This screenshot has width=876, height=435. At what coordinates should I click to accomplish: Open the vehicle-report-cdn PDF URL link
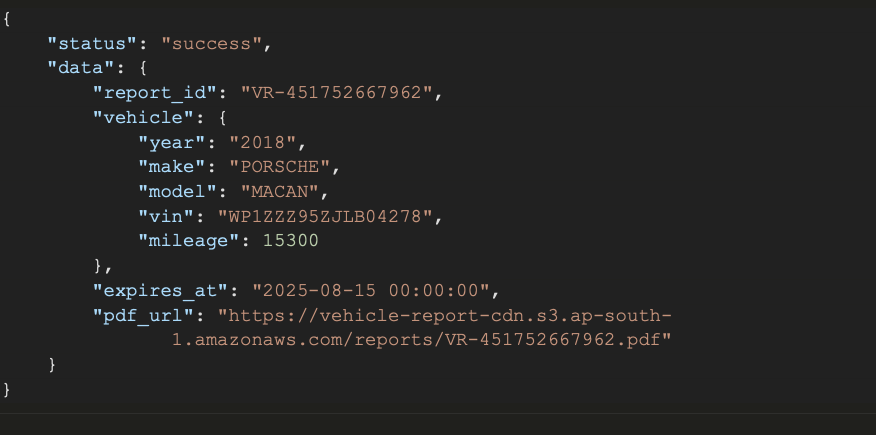pos(440,315)
